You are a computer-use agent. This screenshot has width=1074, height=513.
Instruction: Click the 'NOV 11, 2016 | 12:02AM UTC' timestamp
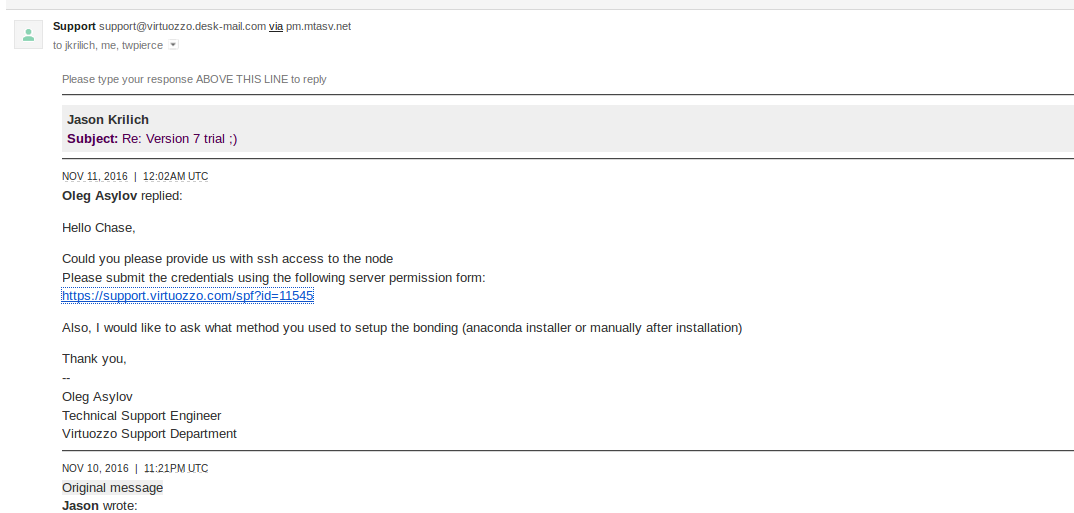tap(135, 177)
